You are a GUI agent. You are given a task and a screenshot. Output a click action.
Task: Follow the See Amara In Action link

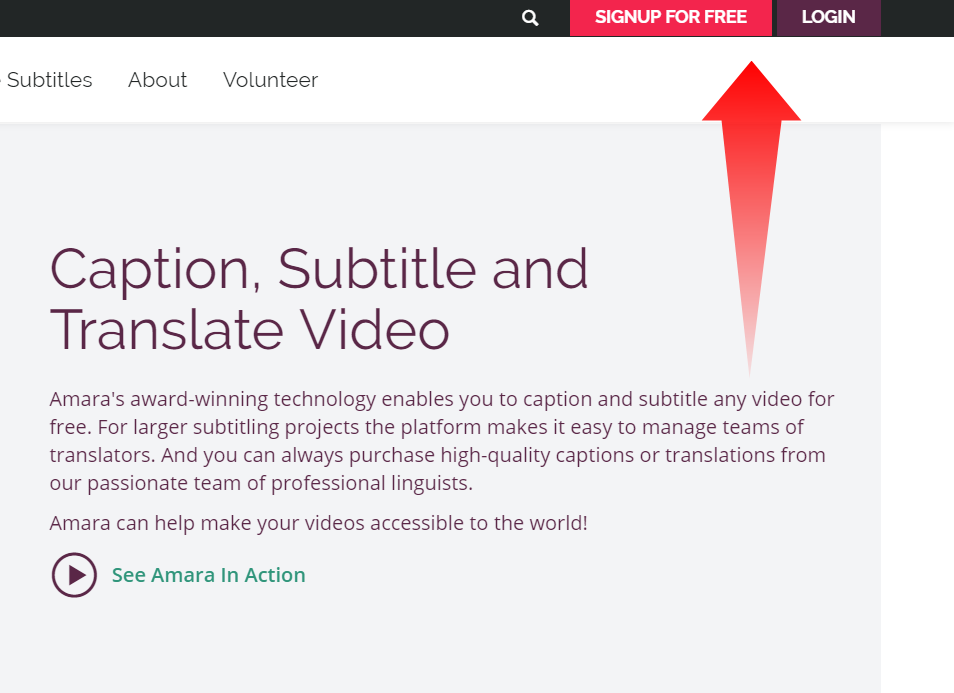209,575
